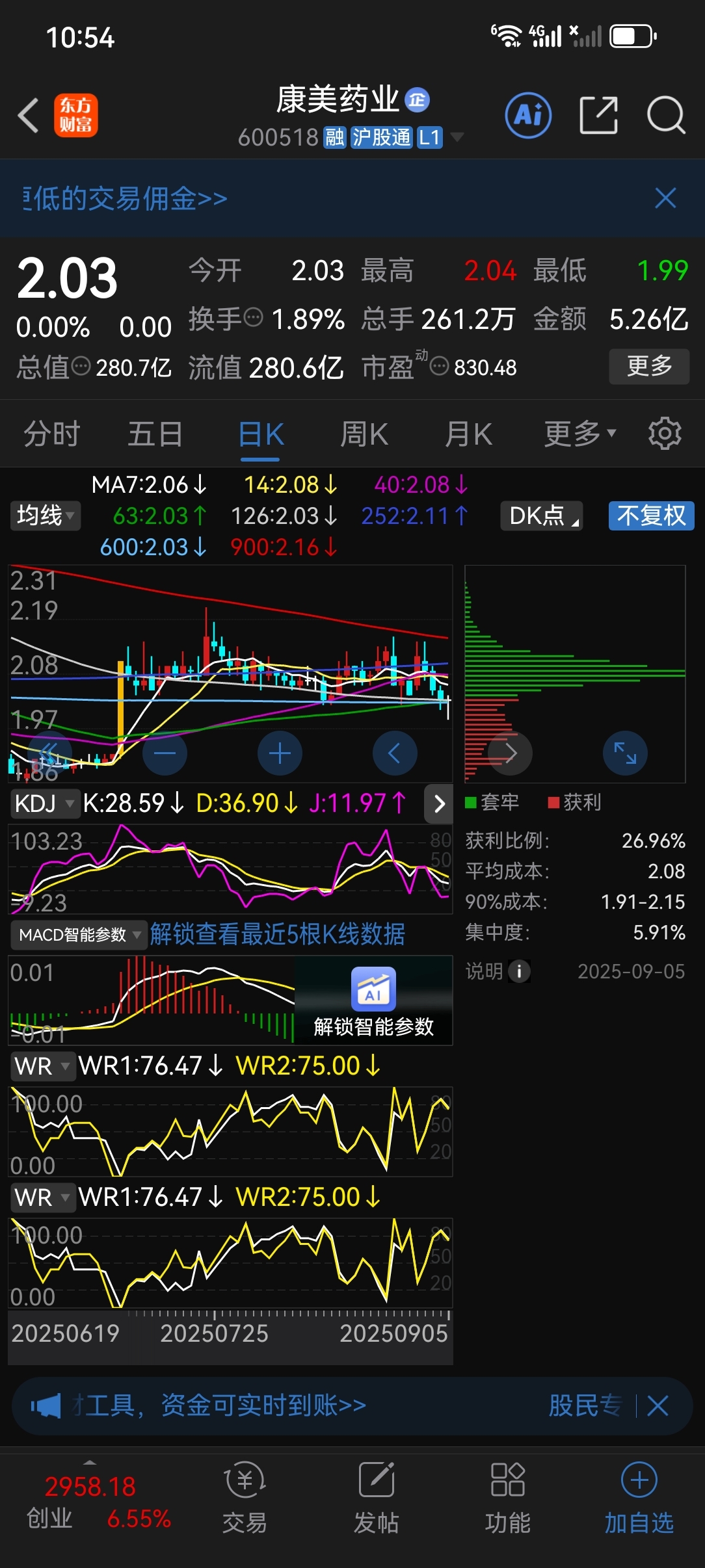Open the 低的交易佣金 promo link
This screenshot has width=705, height=1568.
(126, 198)
